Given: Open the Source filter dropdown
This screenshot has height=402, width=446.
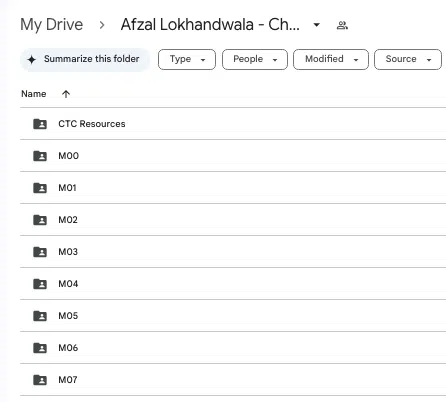Looking at the screenshot, I should 408,59.
